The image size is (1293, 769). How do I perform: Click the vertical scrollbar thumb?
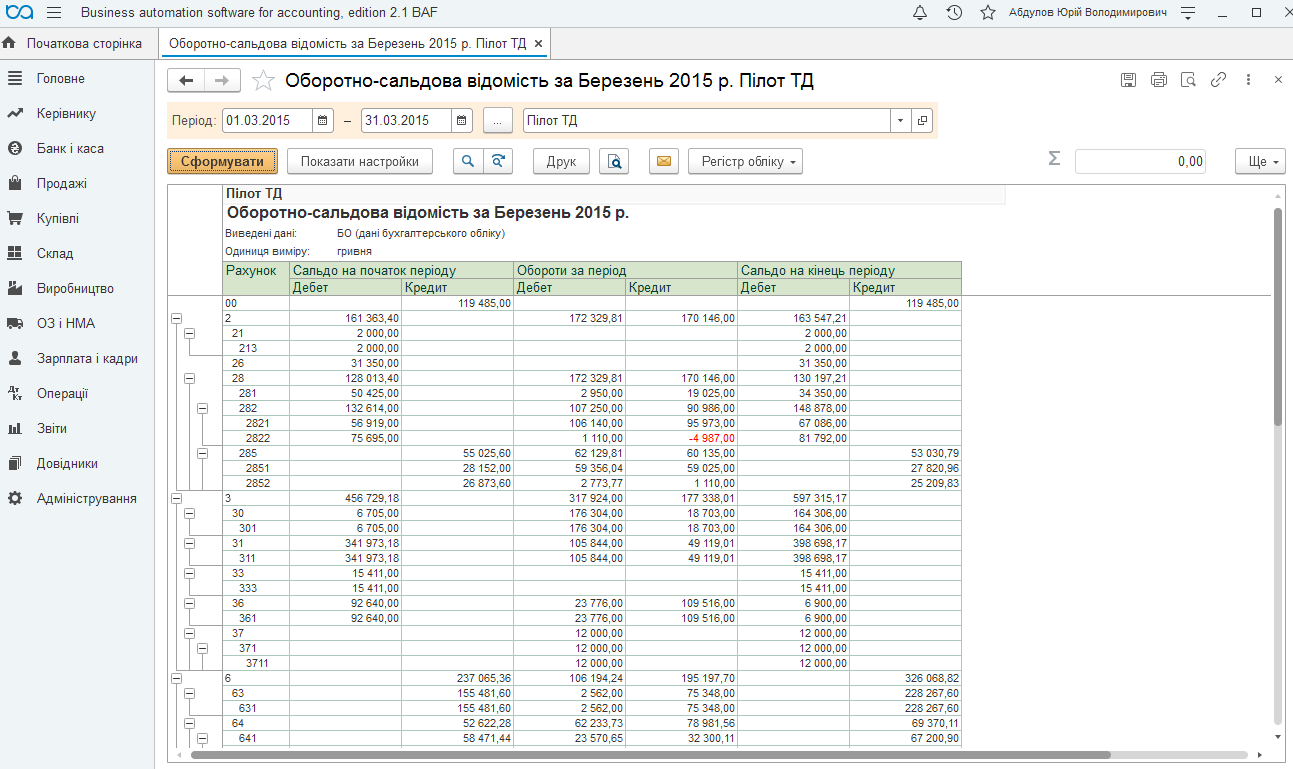[x=1278, y=318]
